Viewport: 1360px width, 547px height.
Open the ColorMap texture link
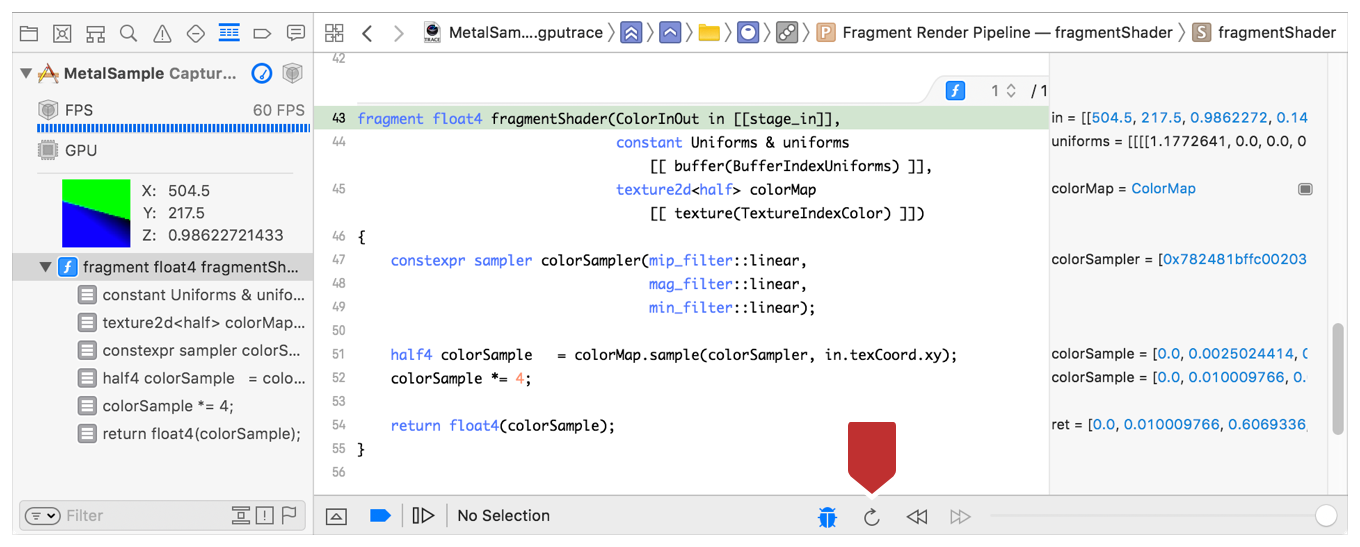point(1163,189)
